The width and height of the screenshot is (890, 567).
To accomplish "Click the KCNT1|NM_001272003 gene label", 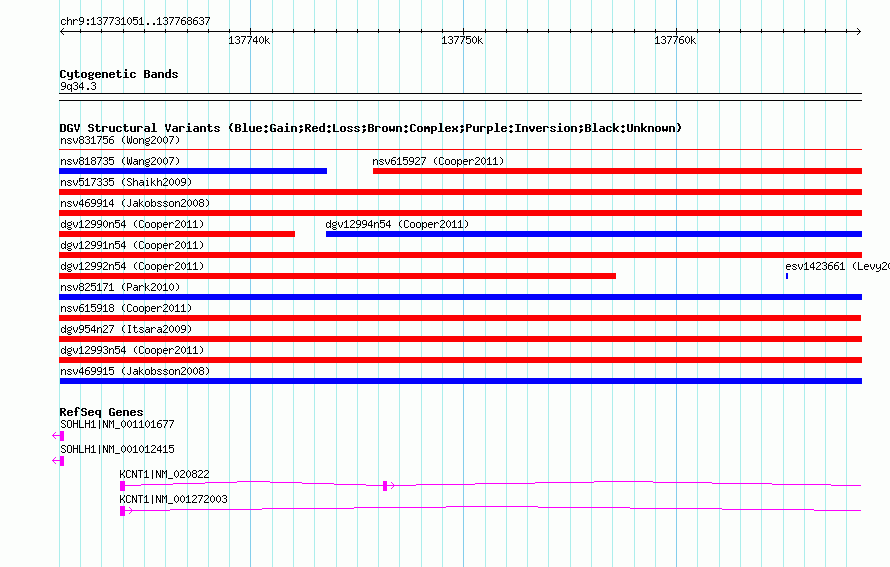I will 173,499.
